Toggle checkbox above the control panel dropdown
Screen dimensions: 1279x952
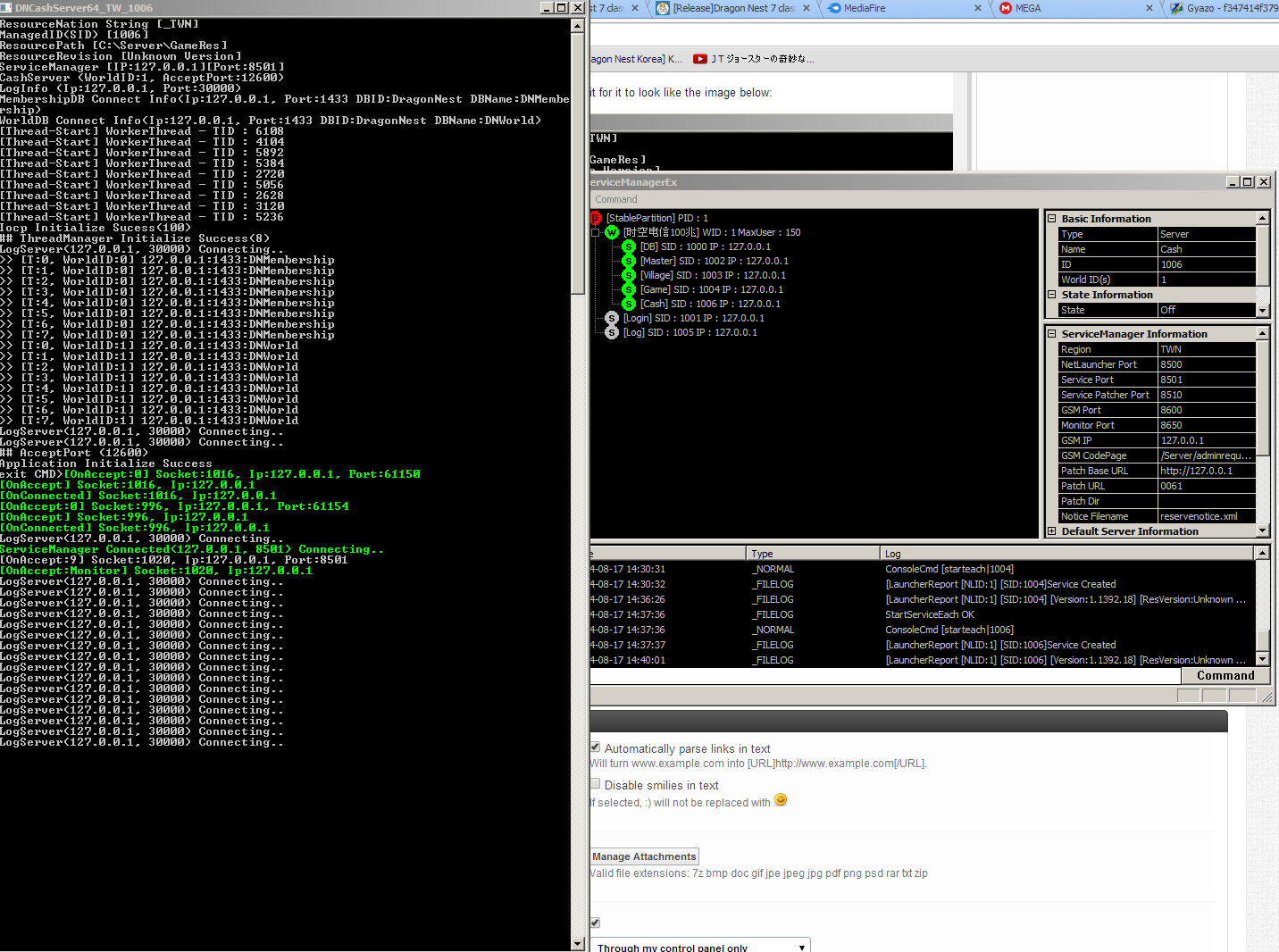[x=595, y=923]
